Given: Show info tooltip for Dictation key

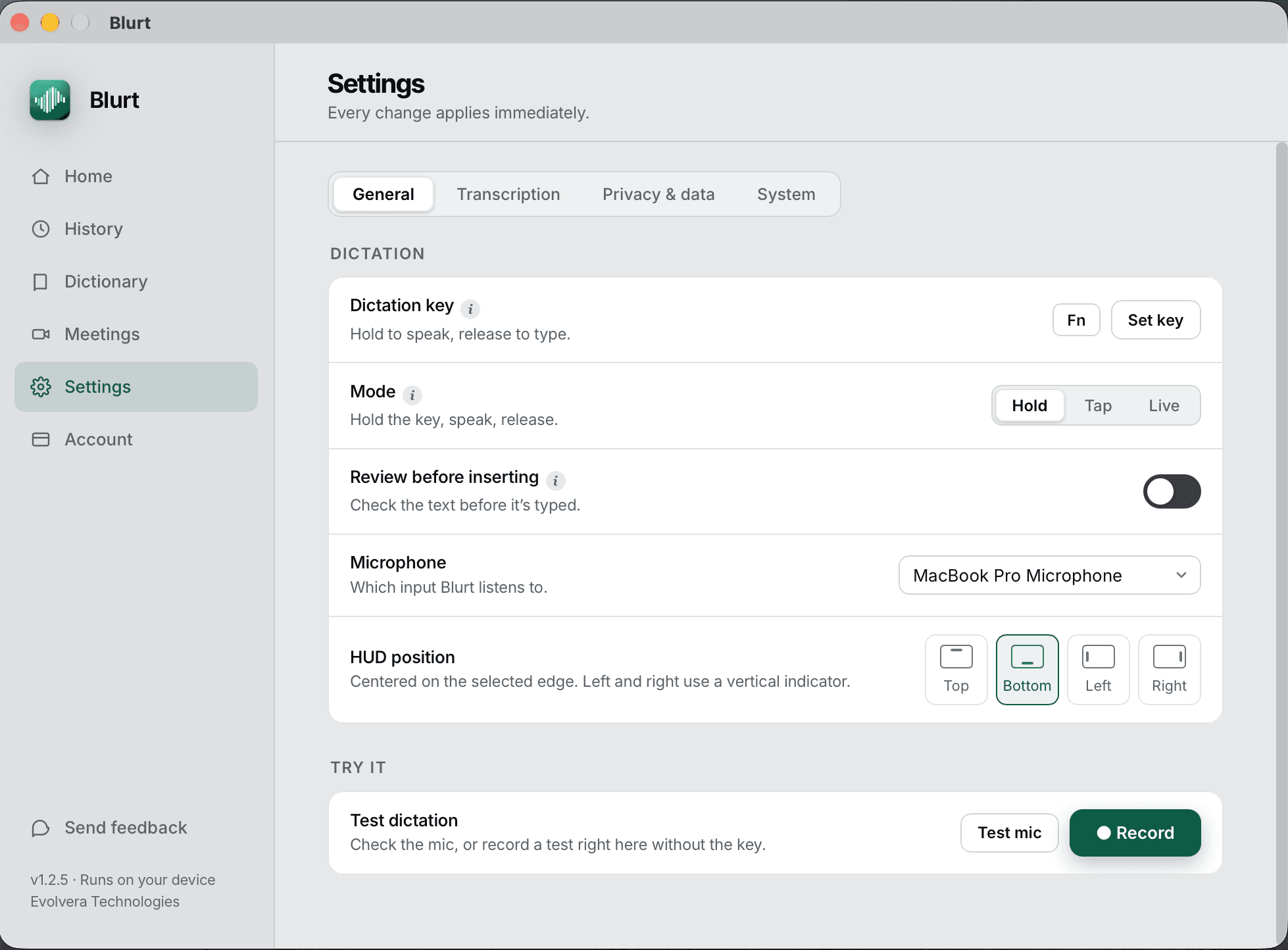Looking at the screenshot, I should [x=470, y=309].
